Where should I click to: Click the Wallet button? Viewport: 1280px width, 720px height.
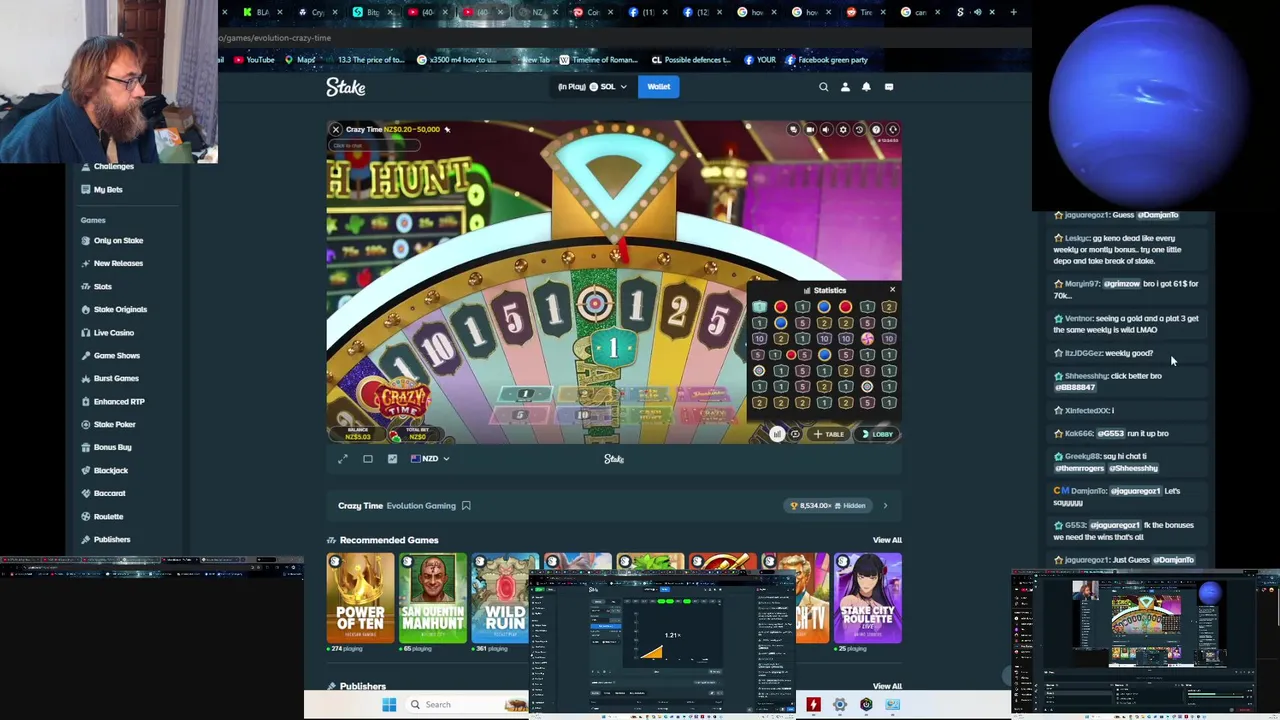pyautogui.click(x=659, y=87)
